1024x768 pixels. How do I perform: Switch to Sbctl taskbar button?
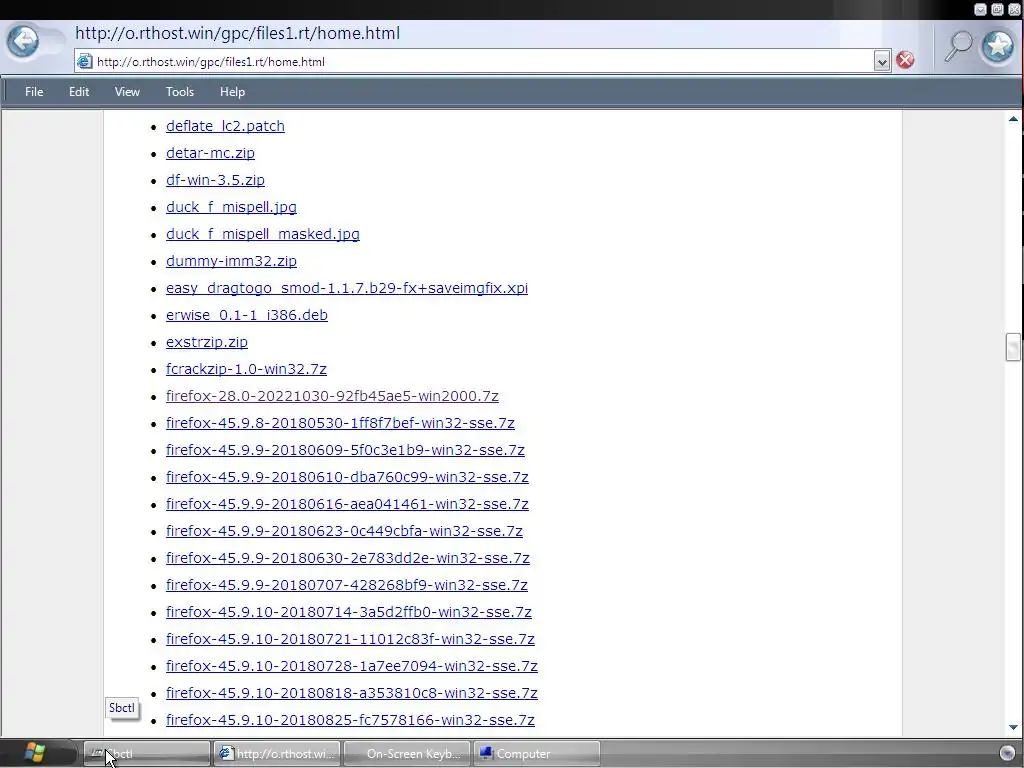pos(147,754)
